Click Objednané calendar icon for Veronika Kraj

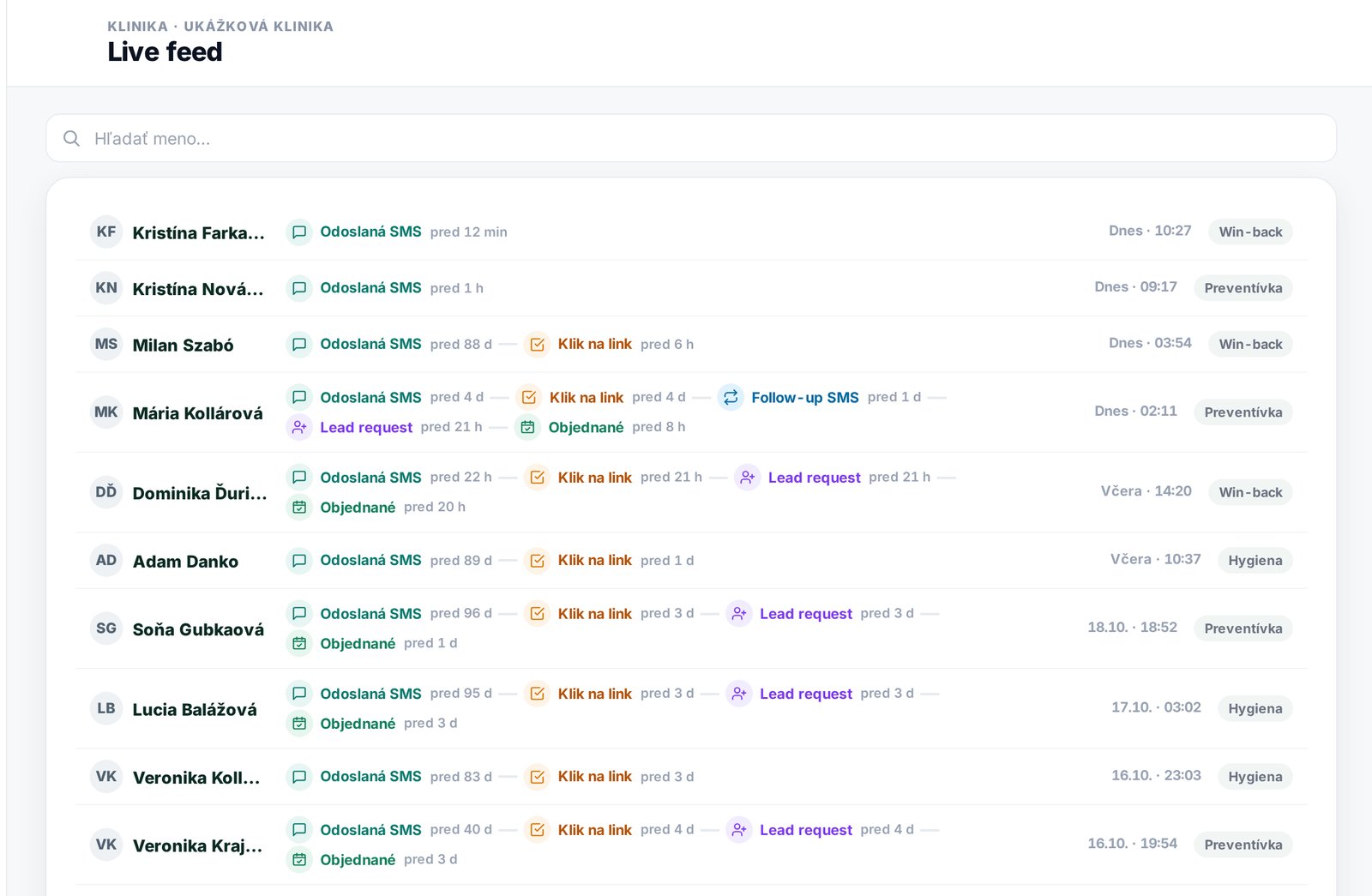click(299, 859)
